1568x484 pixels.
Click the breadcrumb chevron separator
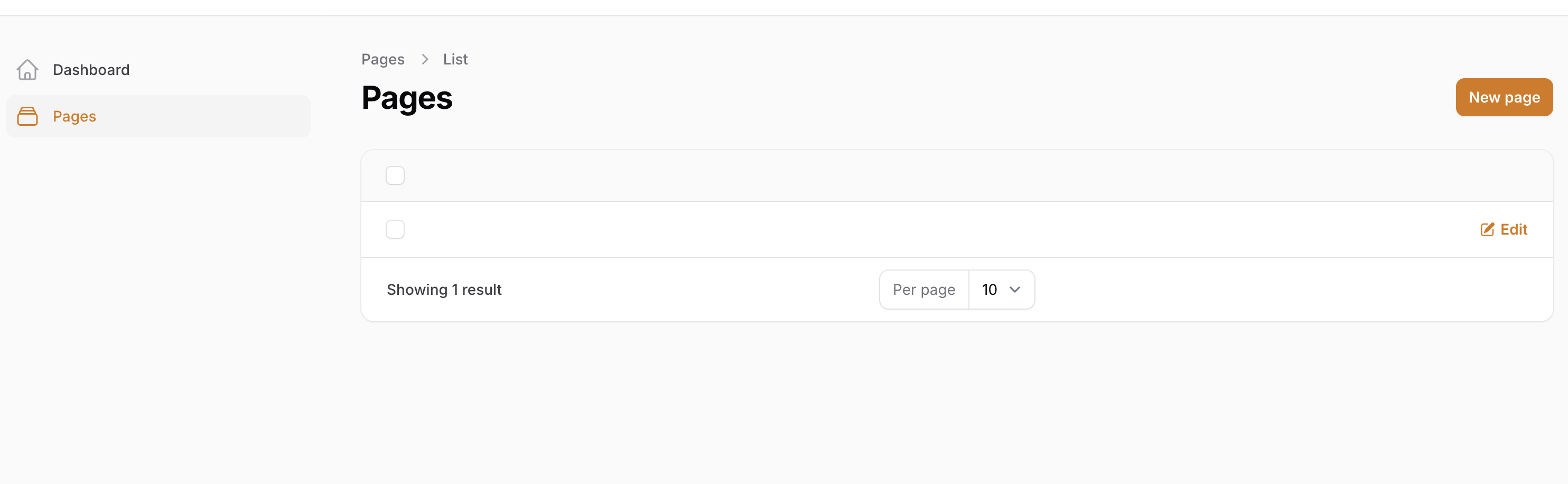coord(425,59)
